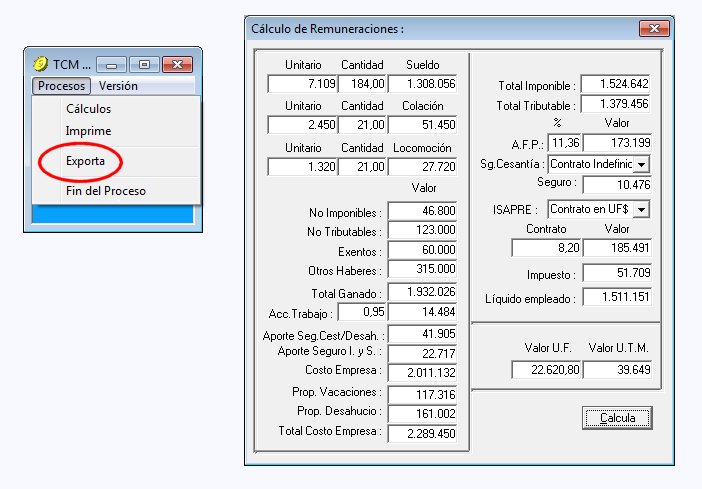The height and width of the screenshot is (489, 702).
Task: Click the Otros Haberes value field
Action: 422,269
